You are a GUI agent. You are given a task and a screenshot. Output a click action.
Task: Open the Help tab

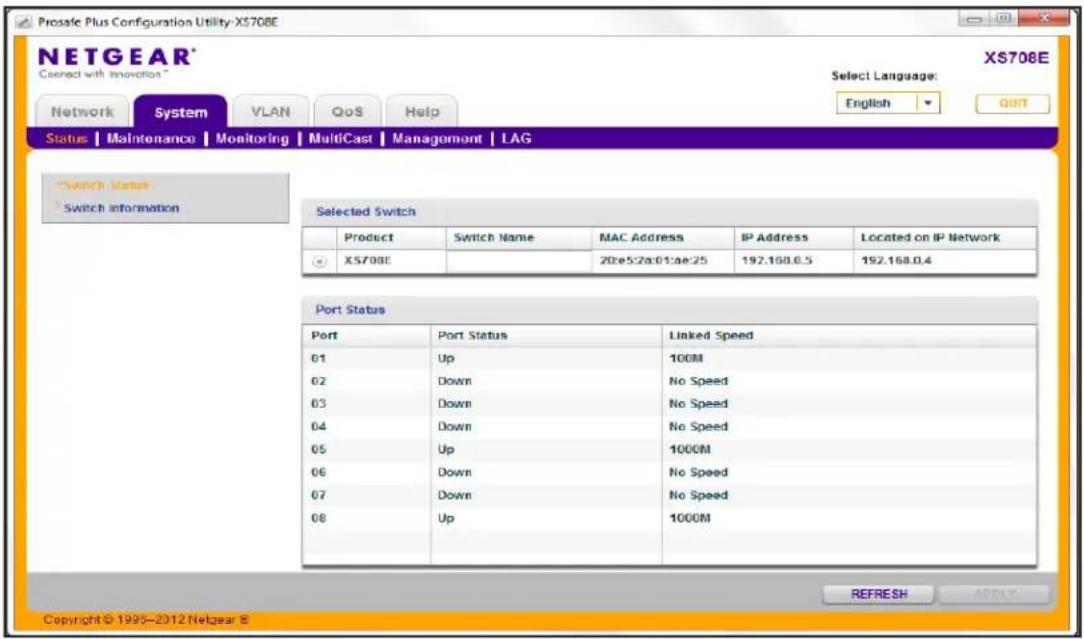click(421, 112)
